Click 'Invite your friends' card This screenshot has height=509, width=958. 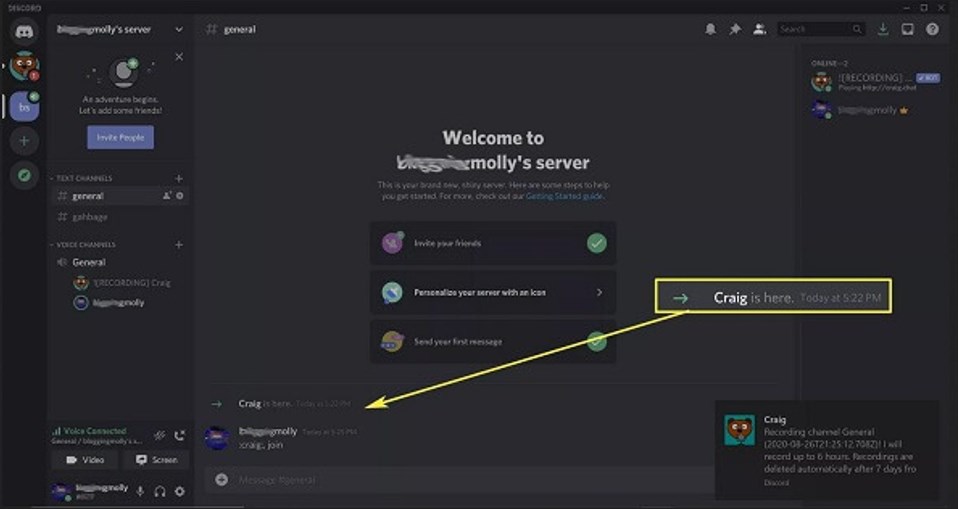pyautogui.click(x=493, y=243)
